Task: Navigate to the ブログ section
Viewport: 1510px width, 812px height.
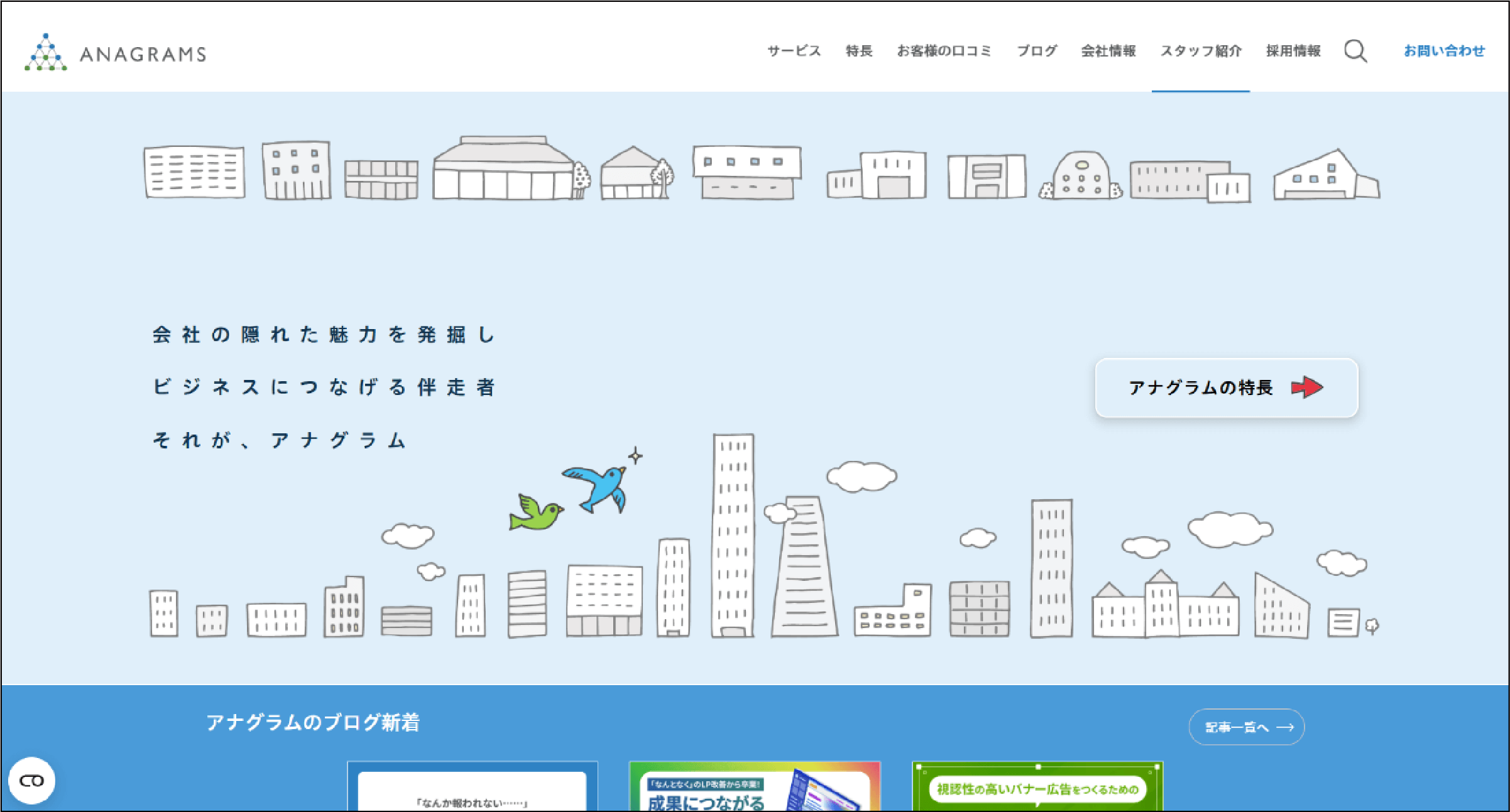Action: point(1037,51)
